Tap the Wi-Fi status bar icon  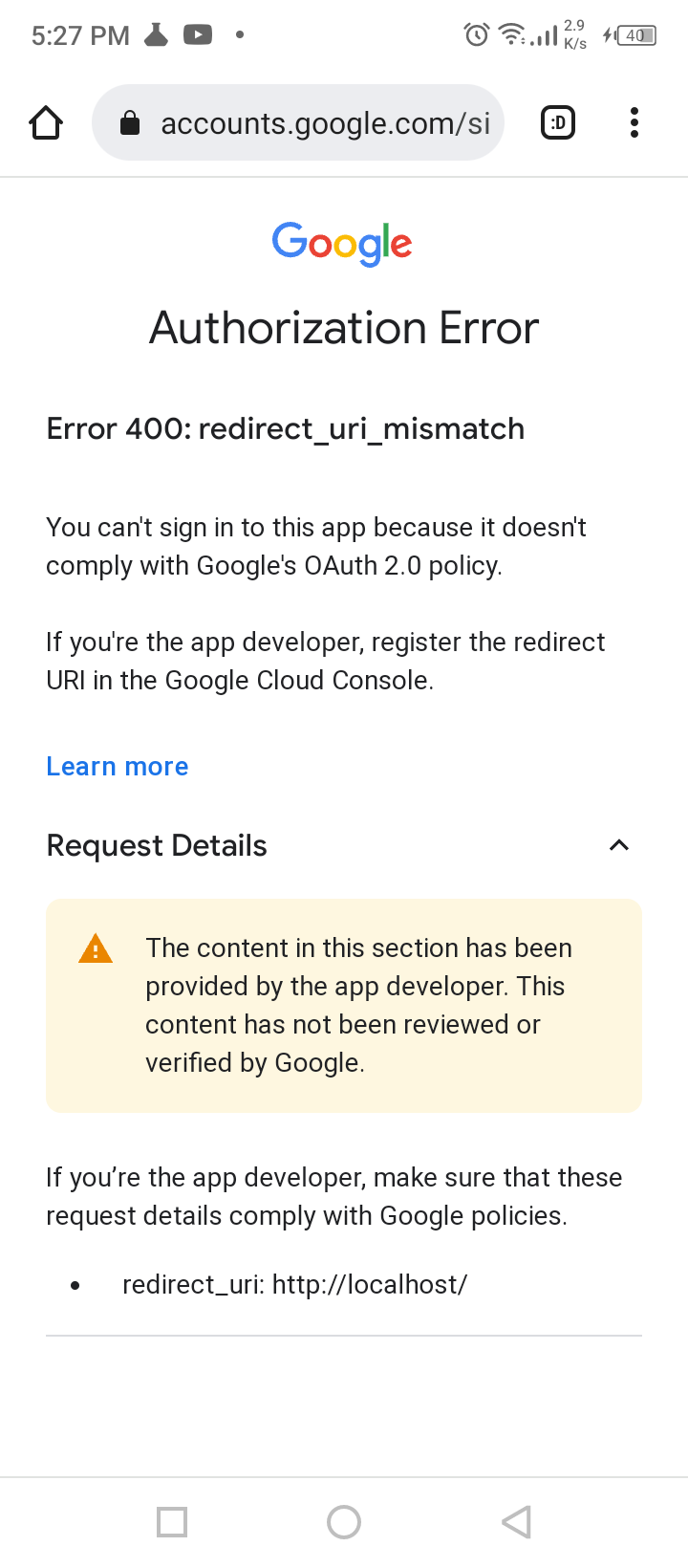coord(511,33)
